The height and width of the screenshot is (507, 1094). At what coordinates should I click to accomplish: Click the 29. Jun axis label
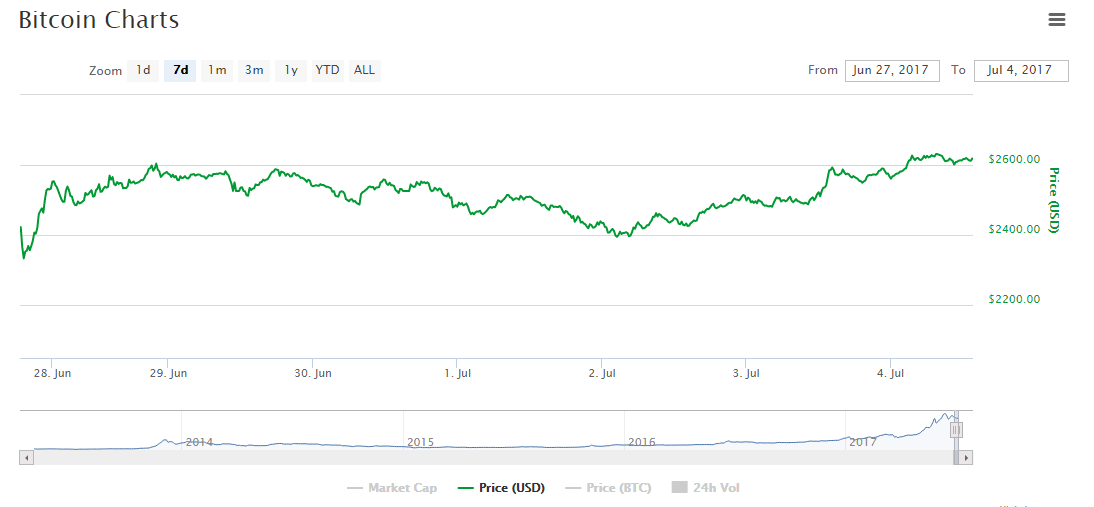(x=168, y=374)
